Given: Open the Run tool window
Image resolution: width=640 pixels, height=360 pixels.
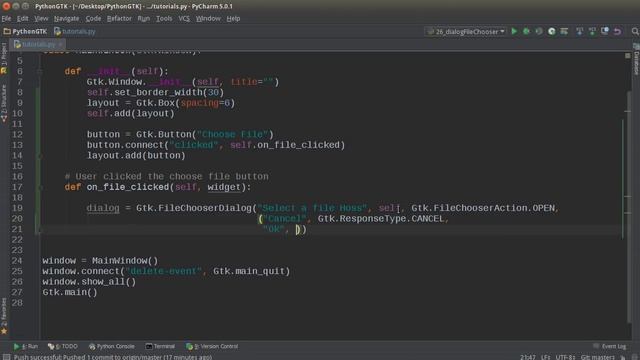Looking at the screenshot, I should tap(25, 346).
